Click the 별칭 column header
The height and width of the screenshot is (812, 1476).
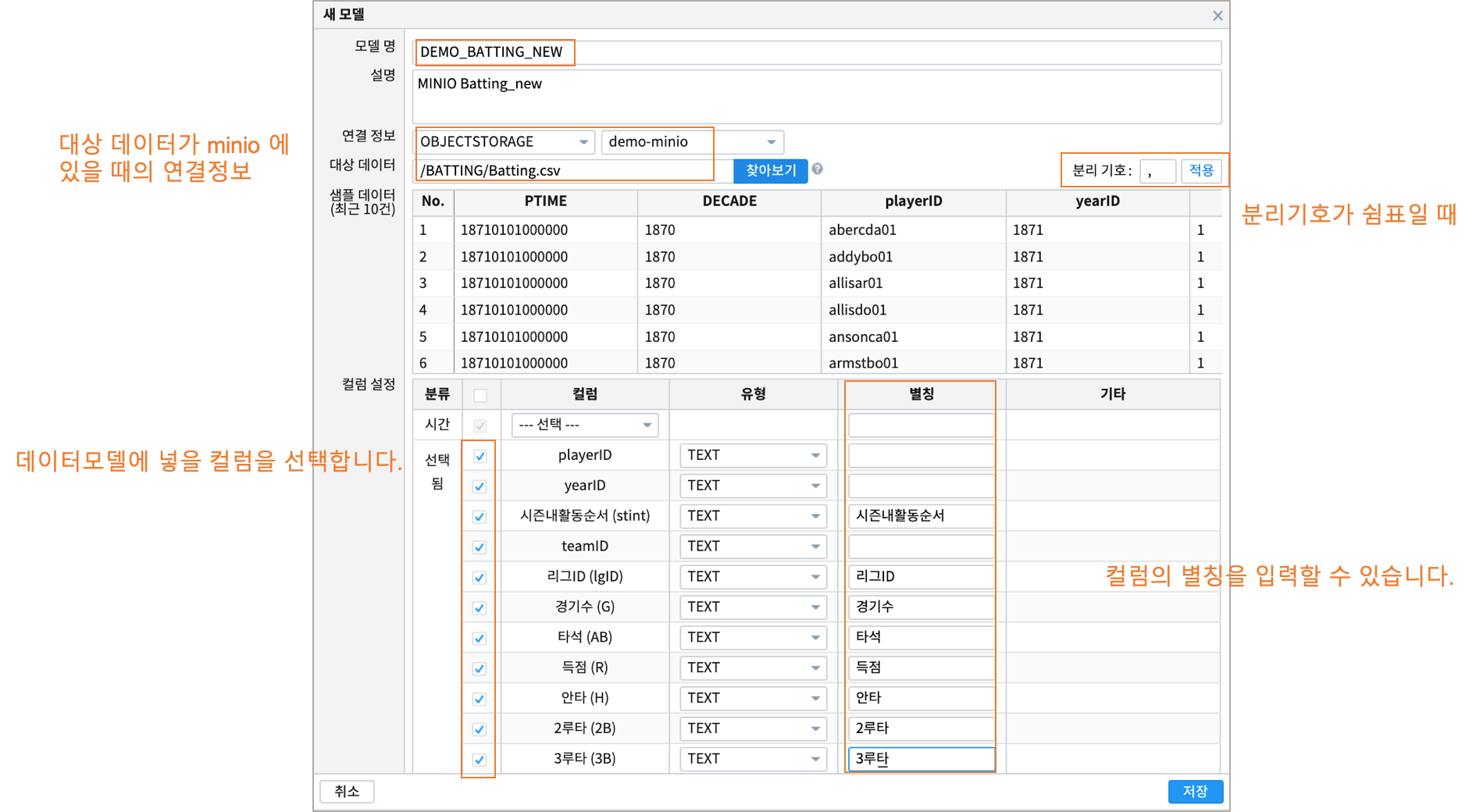pyautogui.click(x=922, y=394)
